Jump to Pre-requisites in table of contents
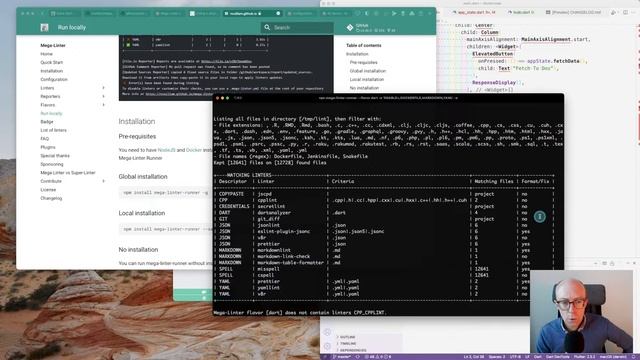Screen dimensions: 640x360 click(x=364, y=62)
